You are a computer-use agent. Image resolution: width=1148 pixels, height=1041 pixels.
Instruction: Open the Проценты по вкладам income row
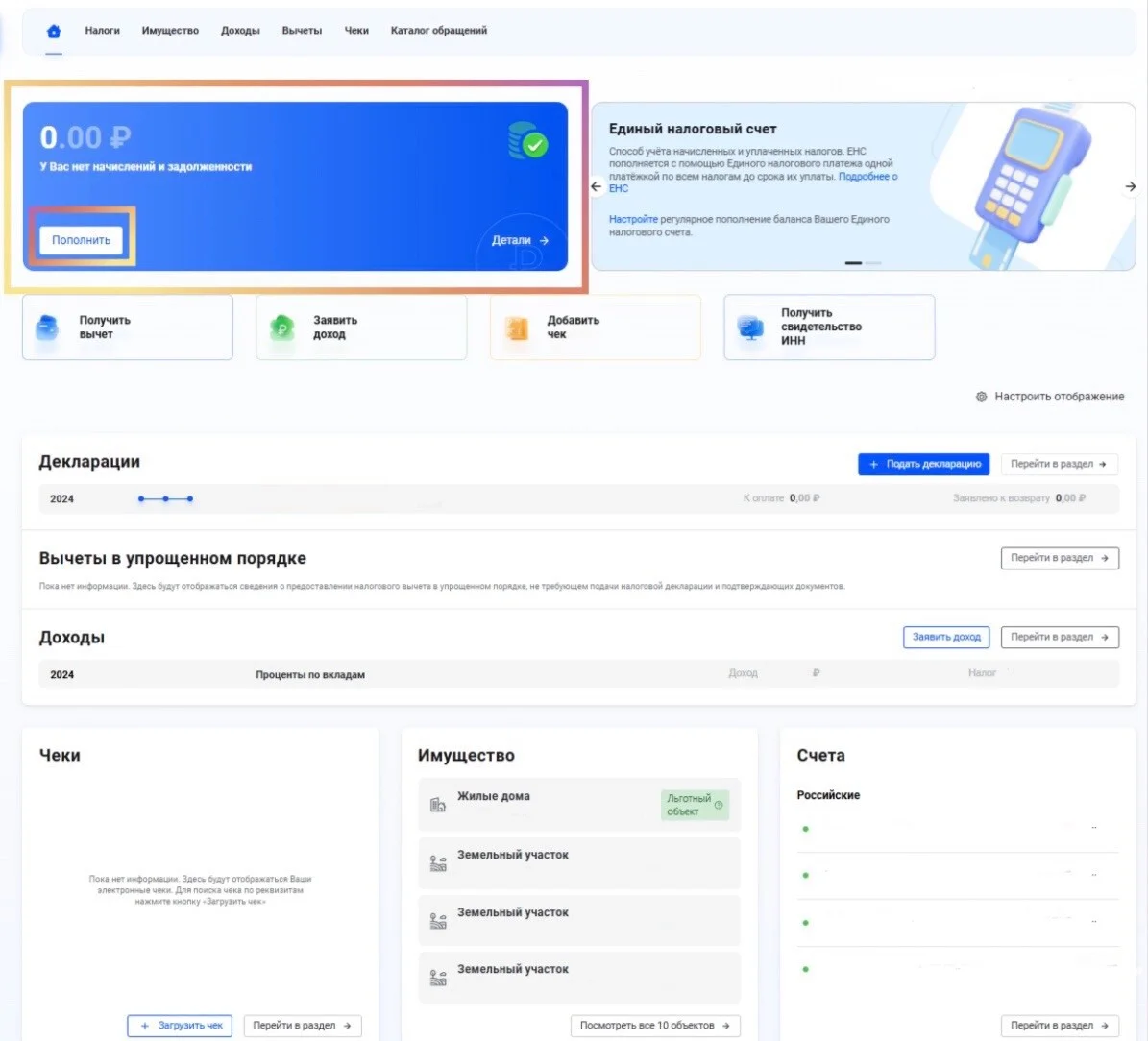[578, 673]
